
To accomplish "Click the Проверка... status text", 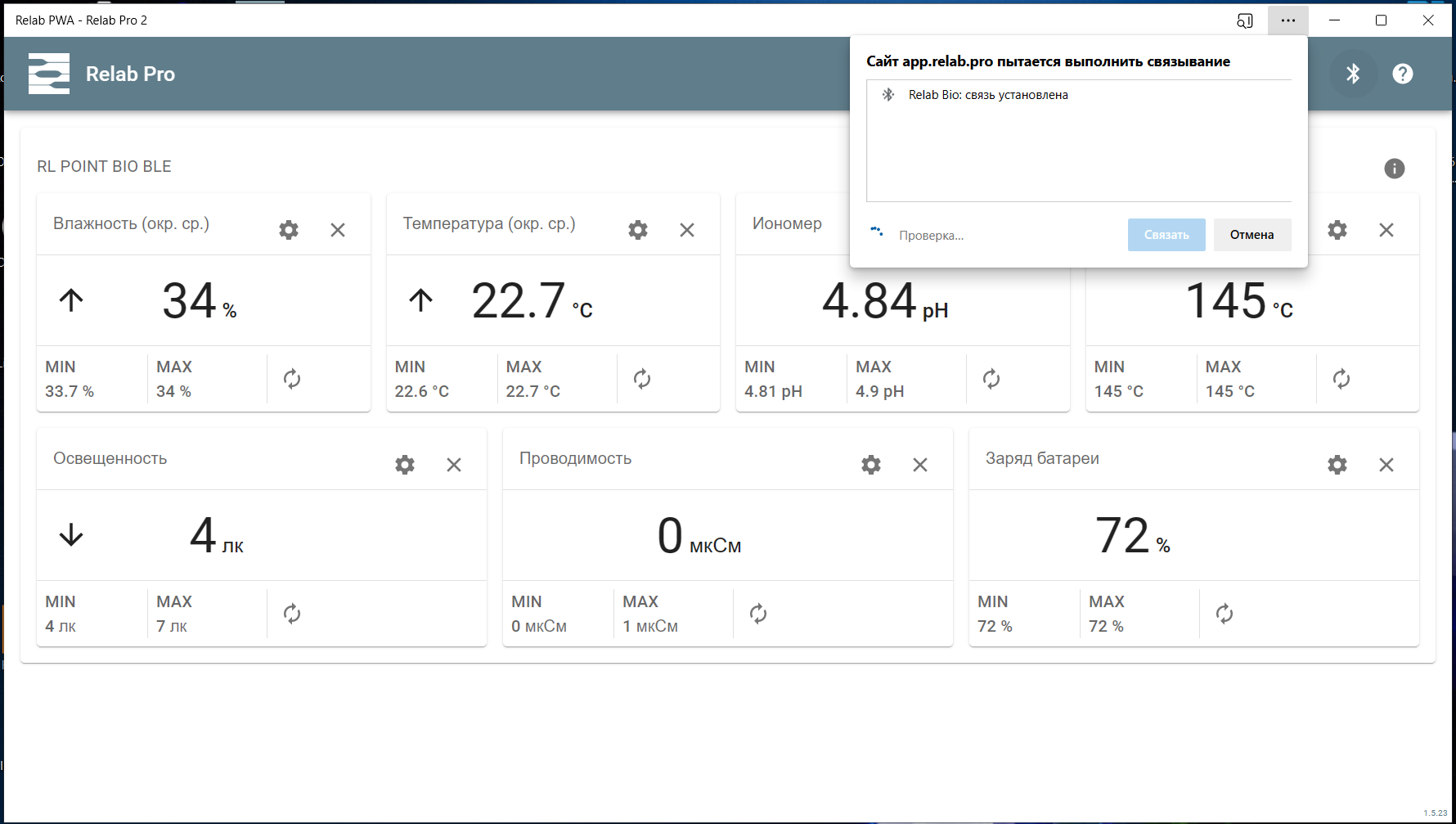I will (932, 236).
